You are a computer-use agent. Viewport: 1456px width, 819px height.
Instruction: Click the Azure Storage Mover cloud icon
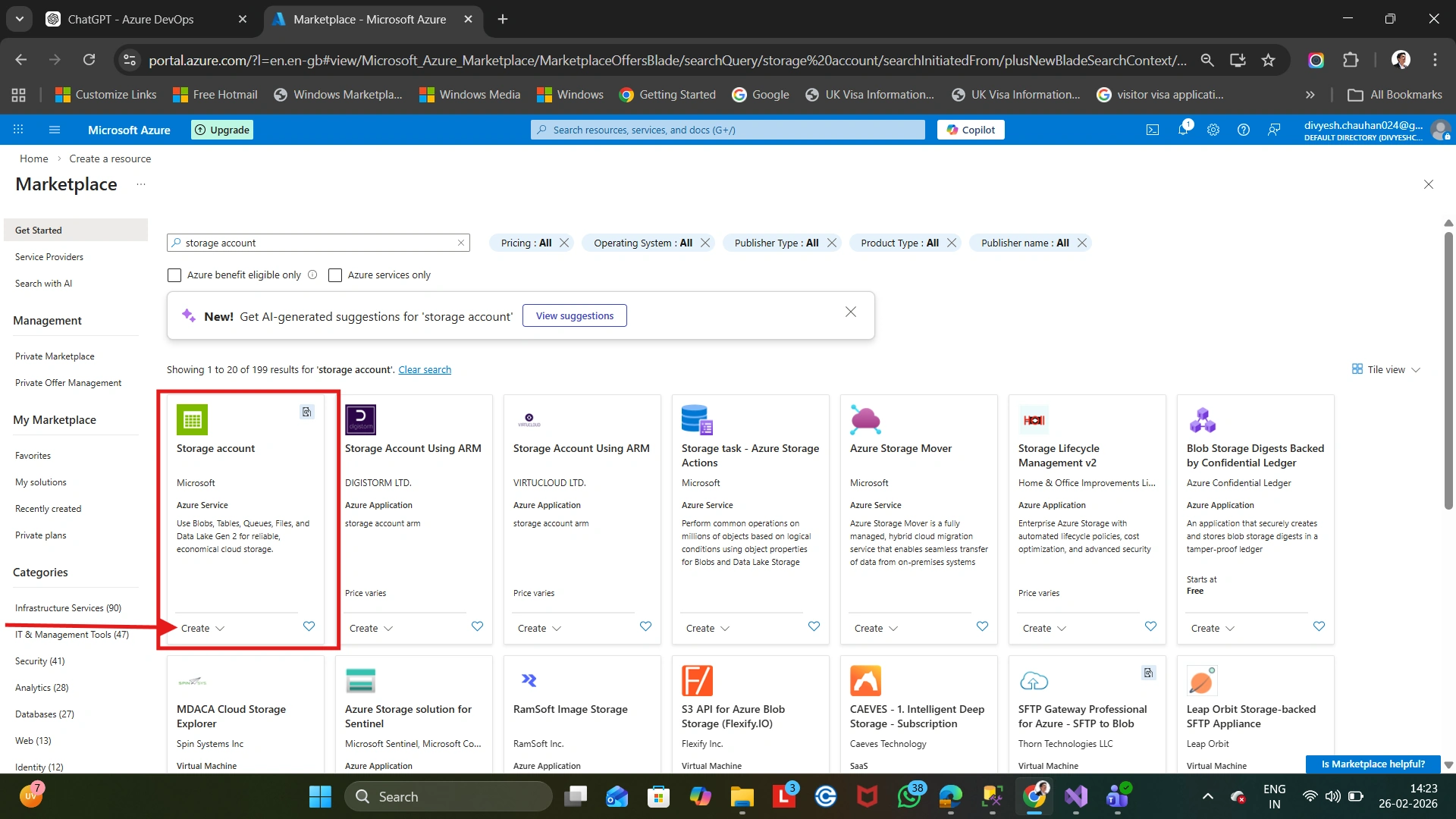865,419
